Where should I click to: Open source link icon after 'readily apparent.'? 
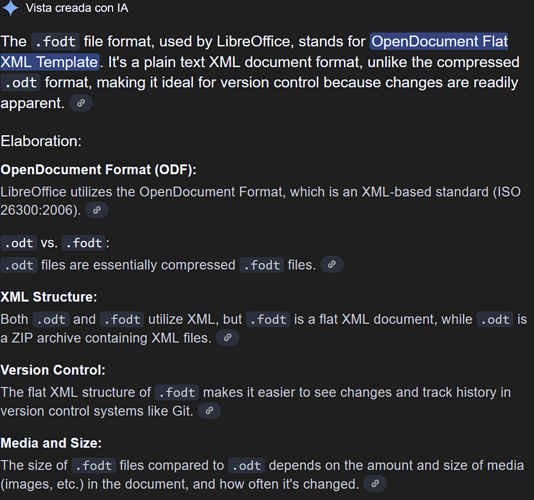[x=81, y=103]
